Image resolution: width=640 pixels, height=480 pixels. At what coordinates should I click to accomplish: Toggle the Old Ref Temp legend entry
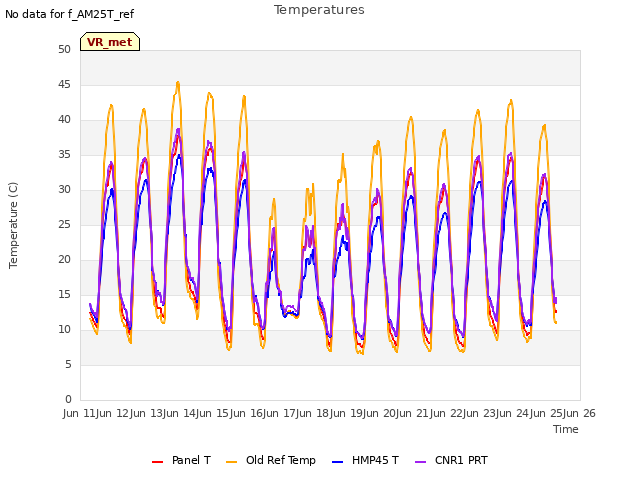(x=271, y=460)
